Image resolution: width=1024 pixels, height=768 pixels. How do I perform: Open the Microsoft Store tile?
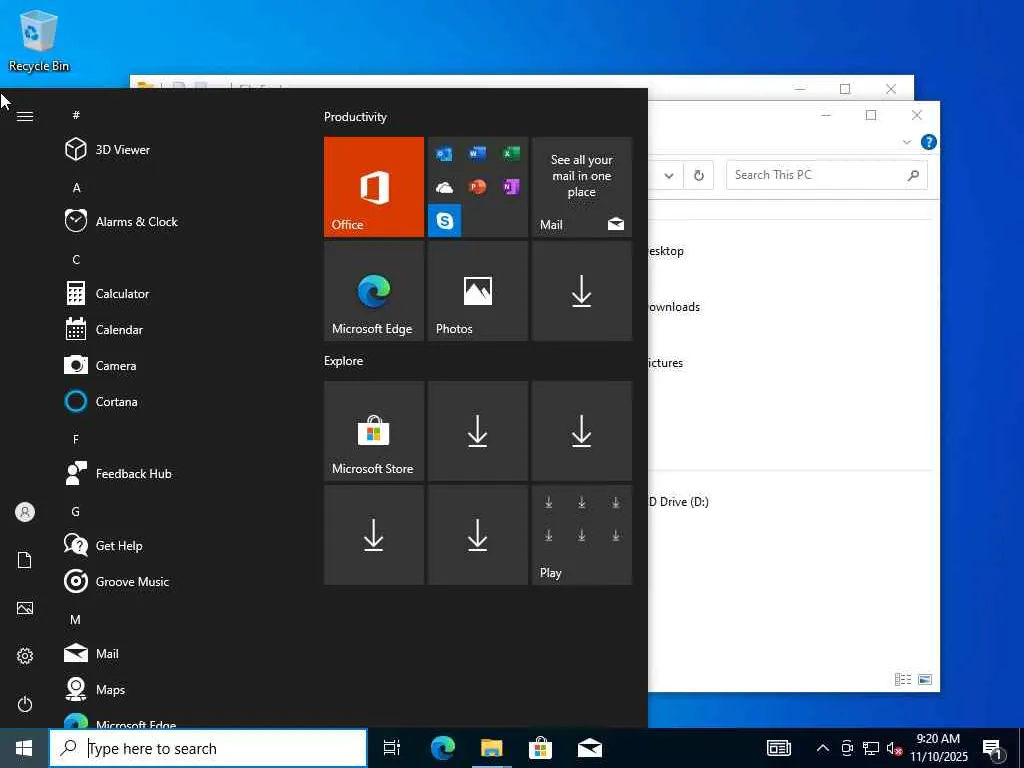point(374,431)
